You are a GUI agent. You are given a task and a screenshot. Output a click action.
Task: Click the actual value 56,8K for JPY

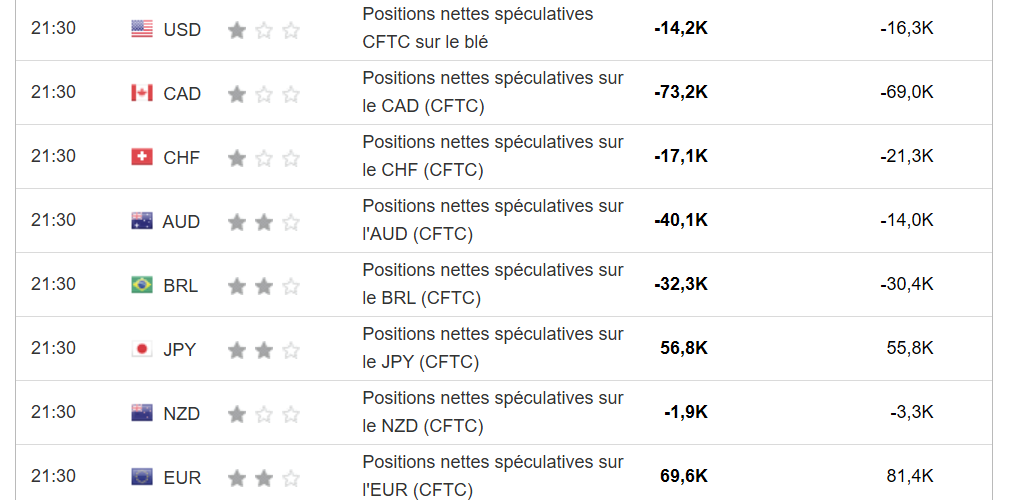point(684,348)
